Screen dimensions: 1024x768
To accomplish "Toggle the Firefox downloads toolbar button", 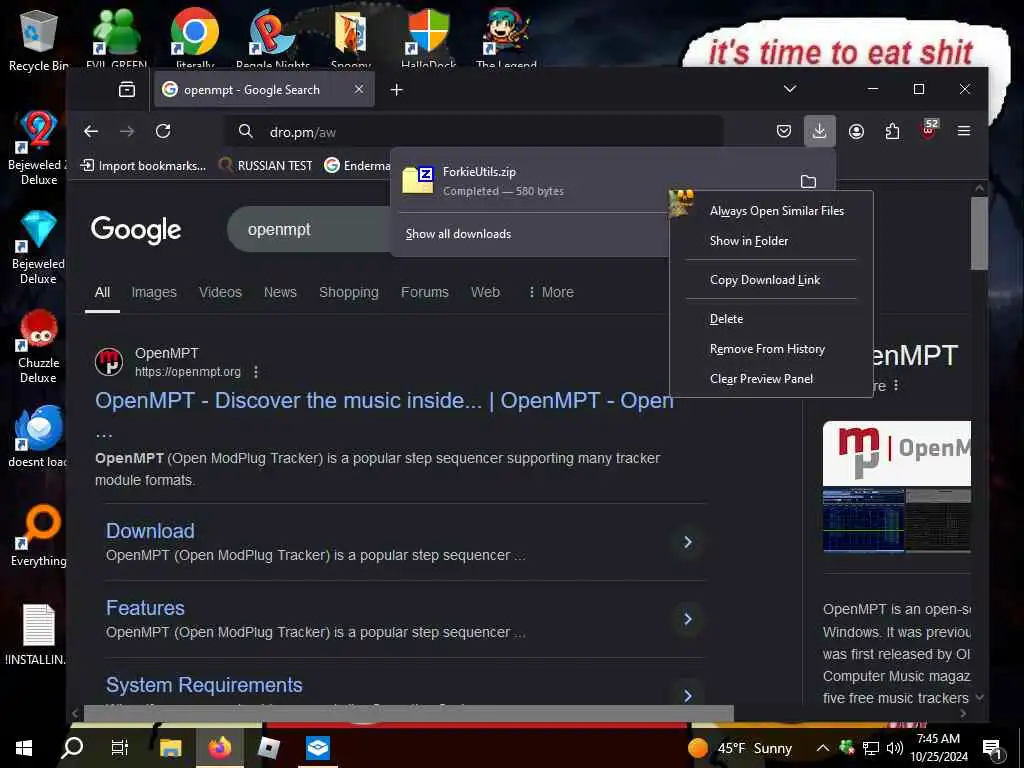I will click(820, 131).
